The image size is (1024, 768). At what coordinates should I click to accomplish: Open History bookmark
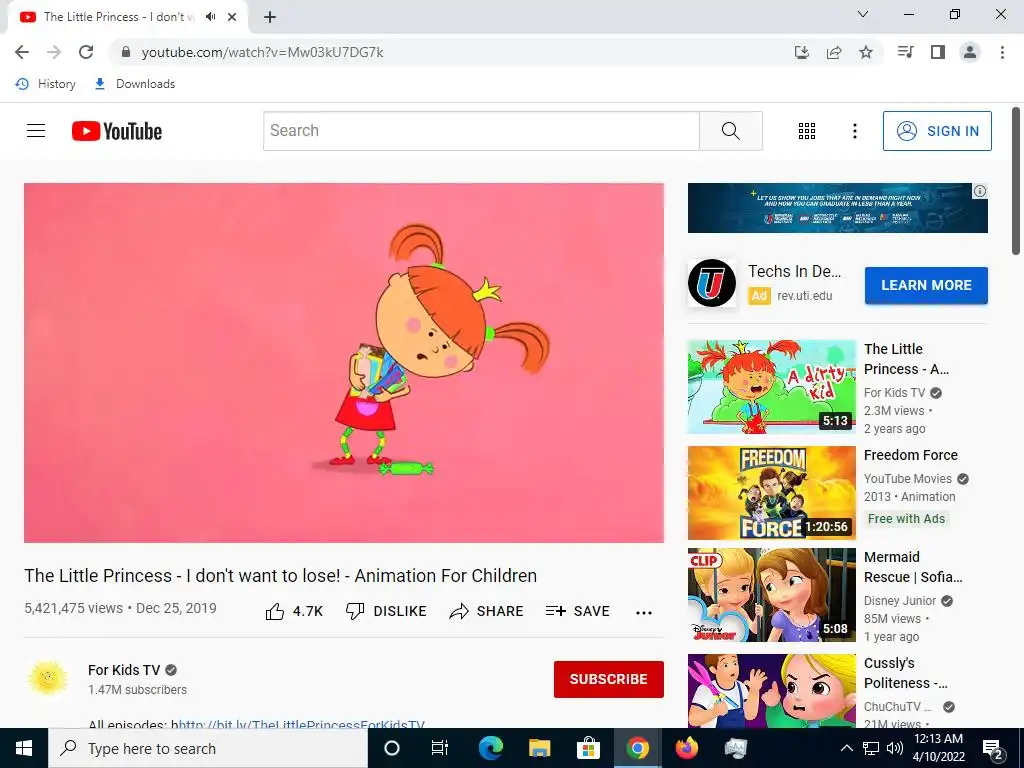click(x=46, y=84)
